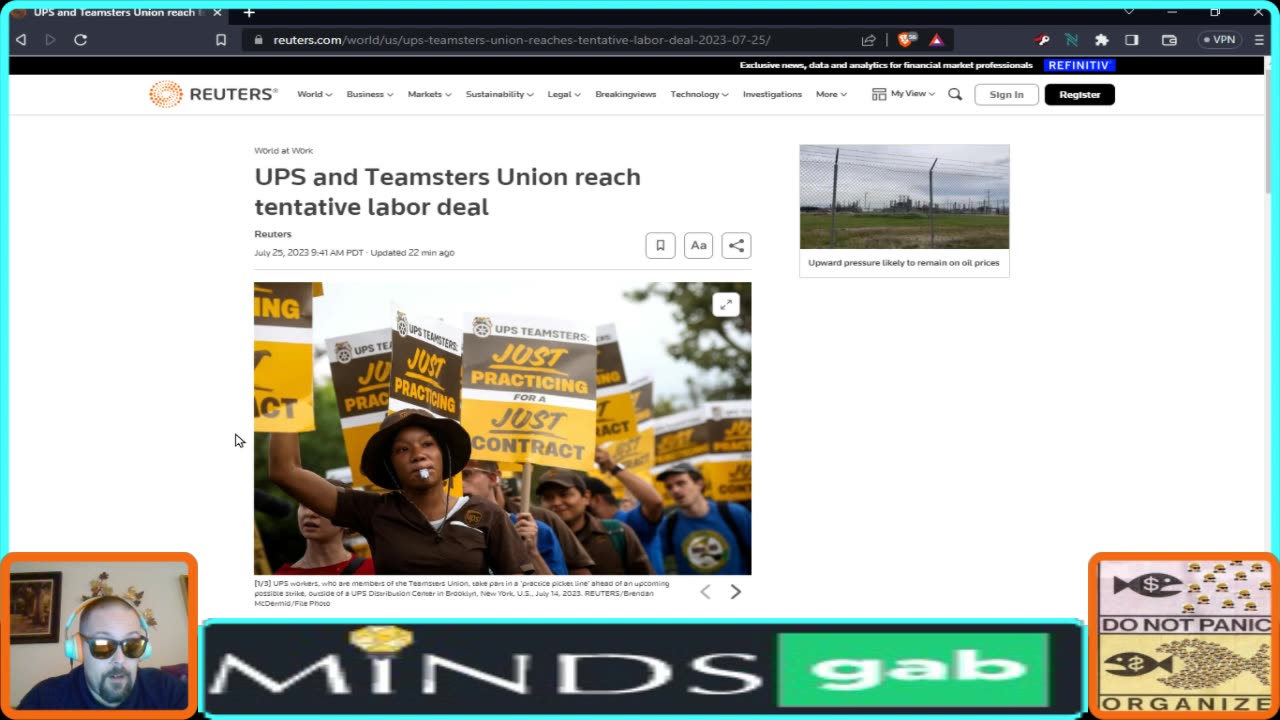Expand the Technology menu
The image size is (1280, 720).
[699, 94]
